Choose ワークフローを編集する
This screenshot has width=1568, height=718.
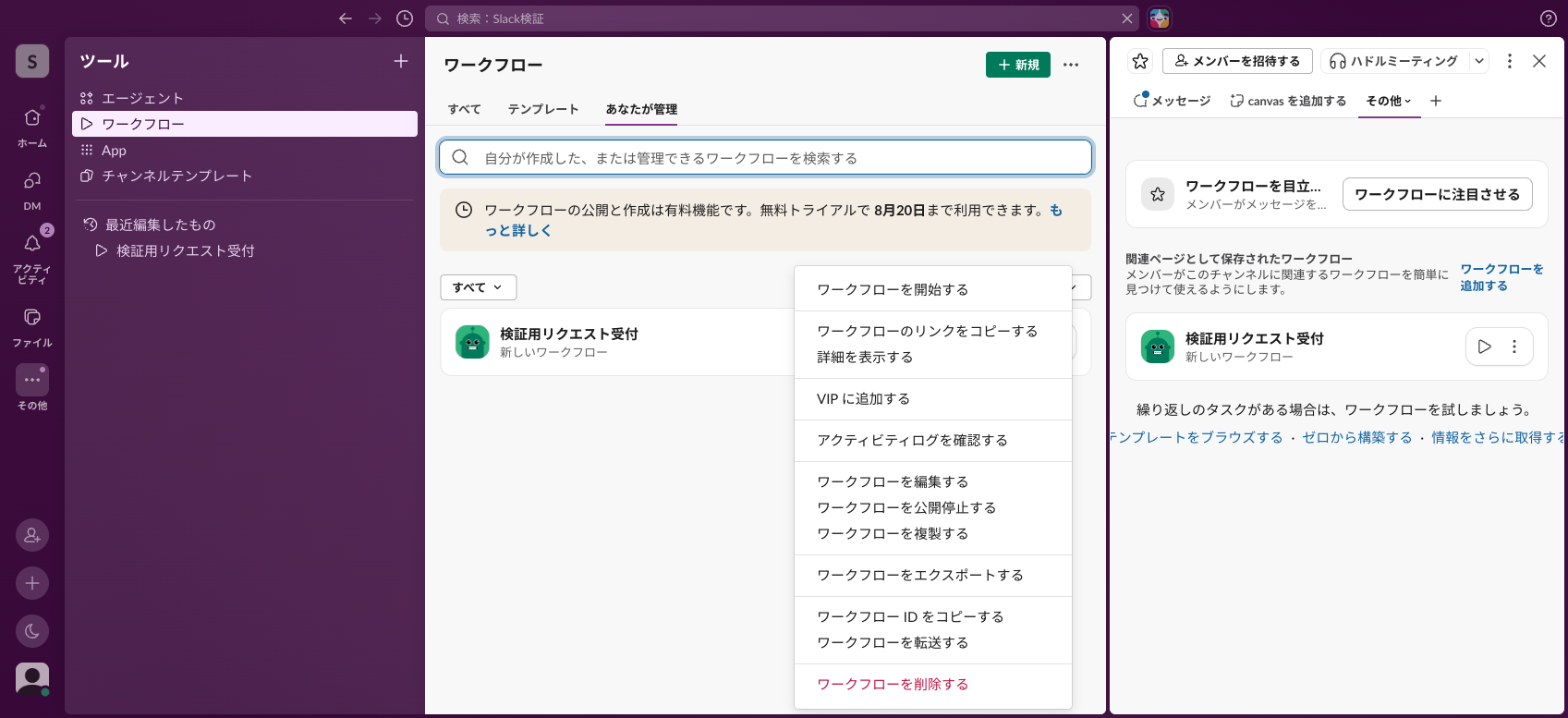pyautogui.click(x=933, y=481)
